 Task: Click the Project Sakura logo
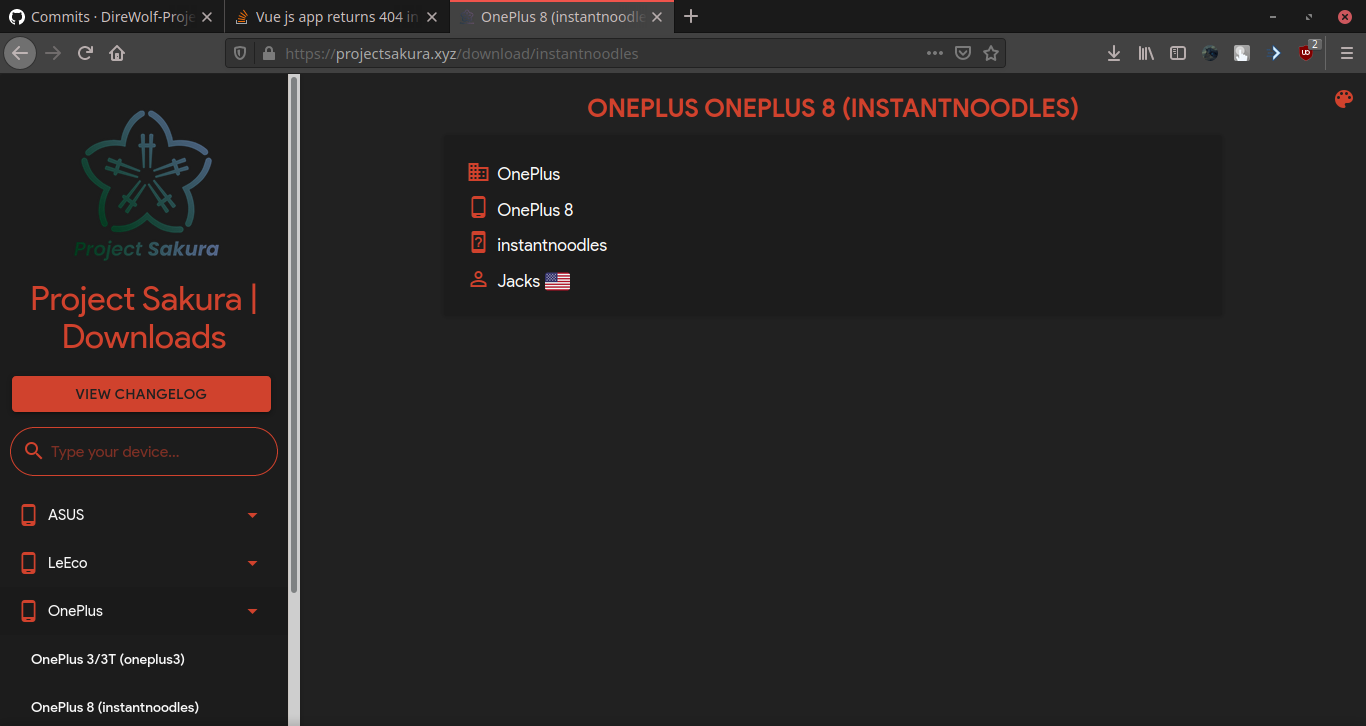(x=146, y=183)
